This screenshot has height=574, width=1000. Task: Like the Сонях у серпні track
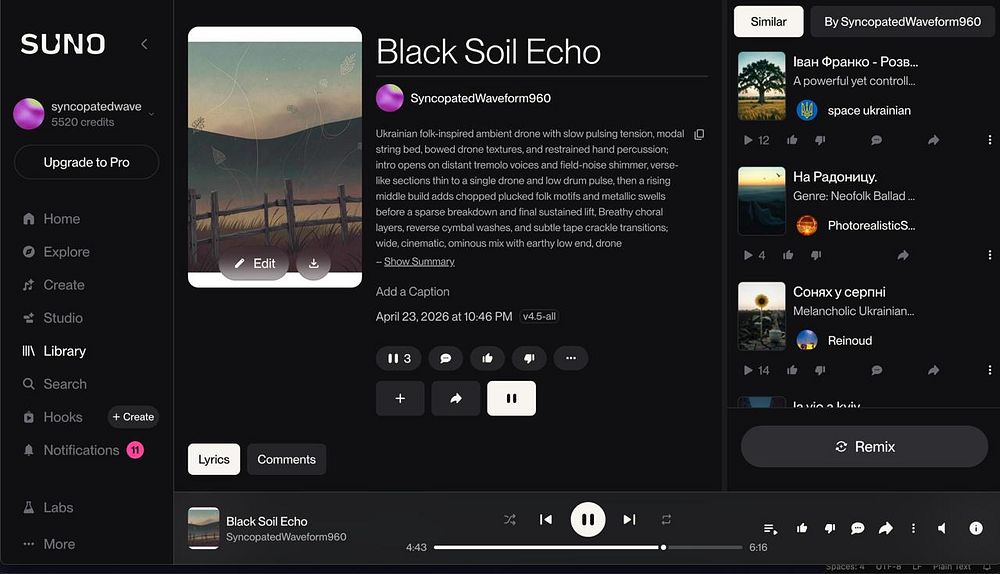792,371
